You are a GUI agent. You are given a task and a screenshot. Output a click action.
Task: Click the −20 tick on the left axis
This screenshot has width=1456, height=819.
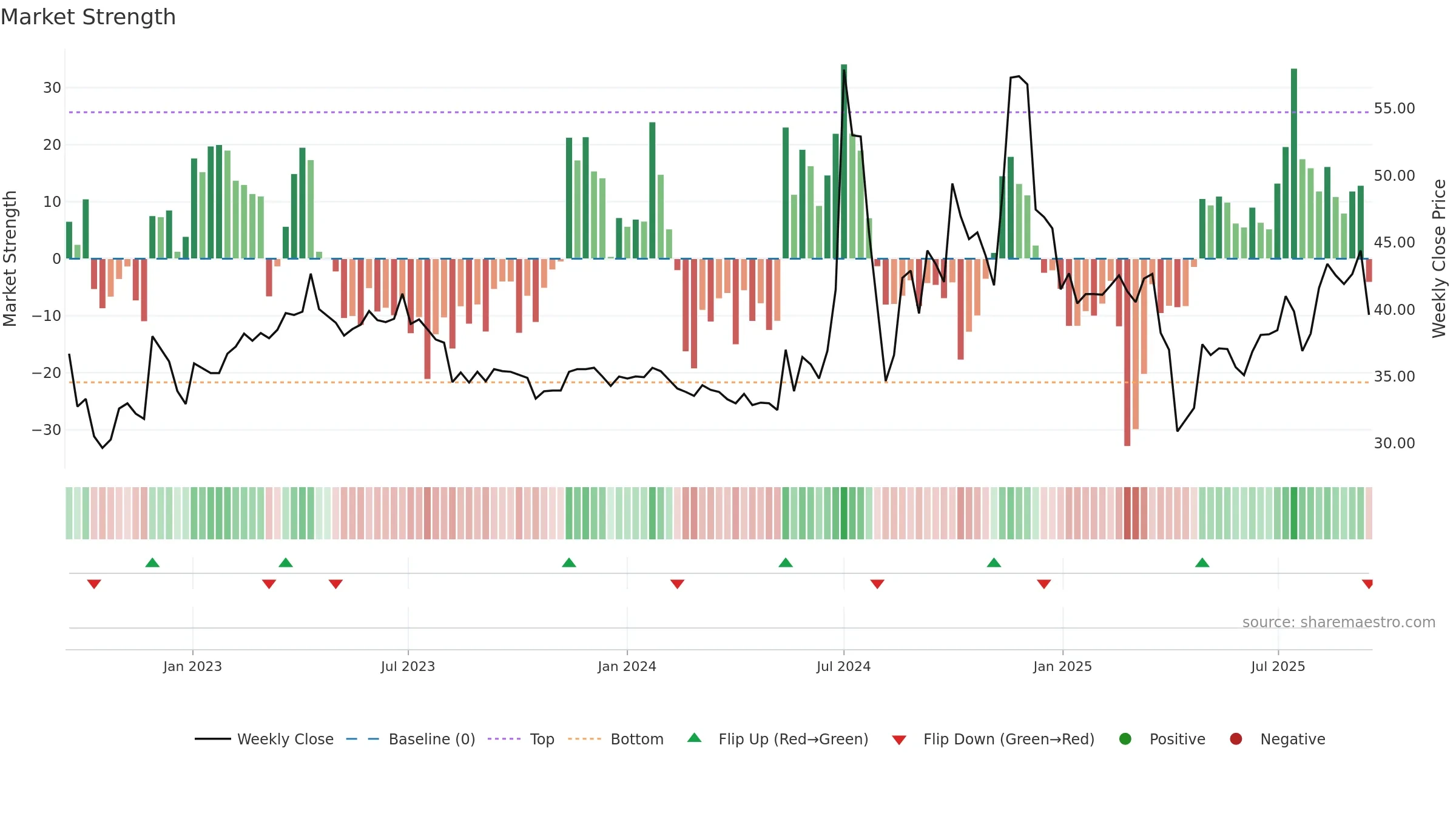coord(47,373)
